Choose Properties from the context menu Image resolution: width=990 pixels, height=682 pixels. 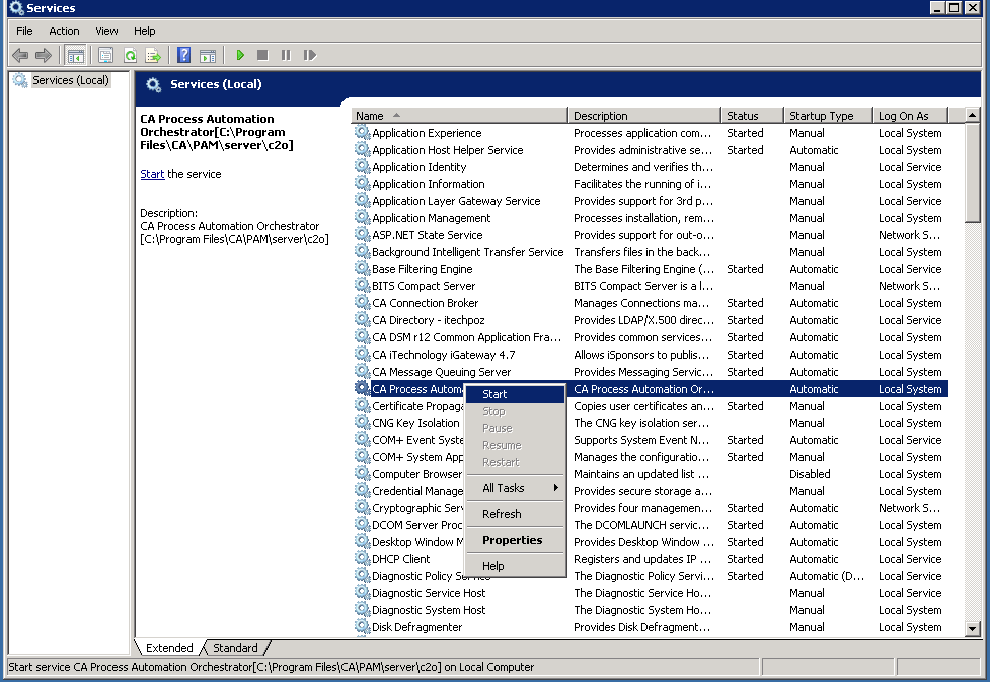click(x=512, y=540)
